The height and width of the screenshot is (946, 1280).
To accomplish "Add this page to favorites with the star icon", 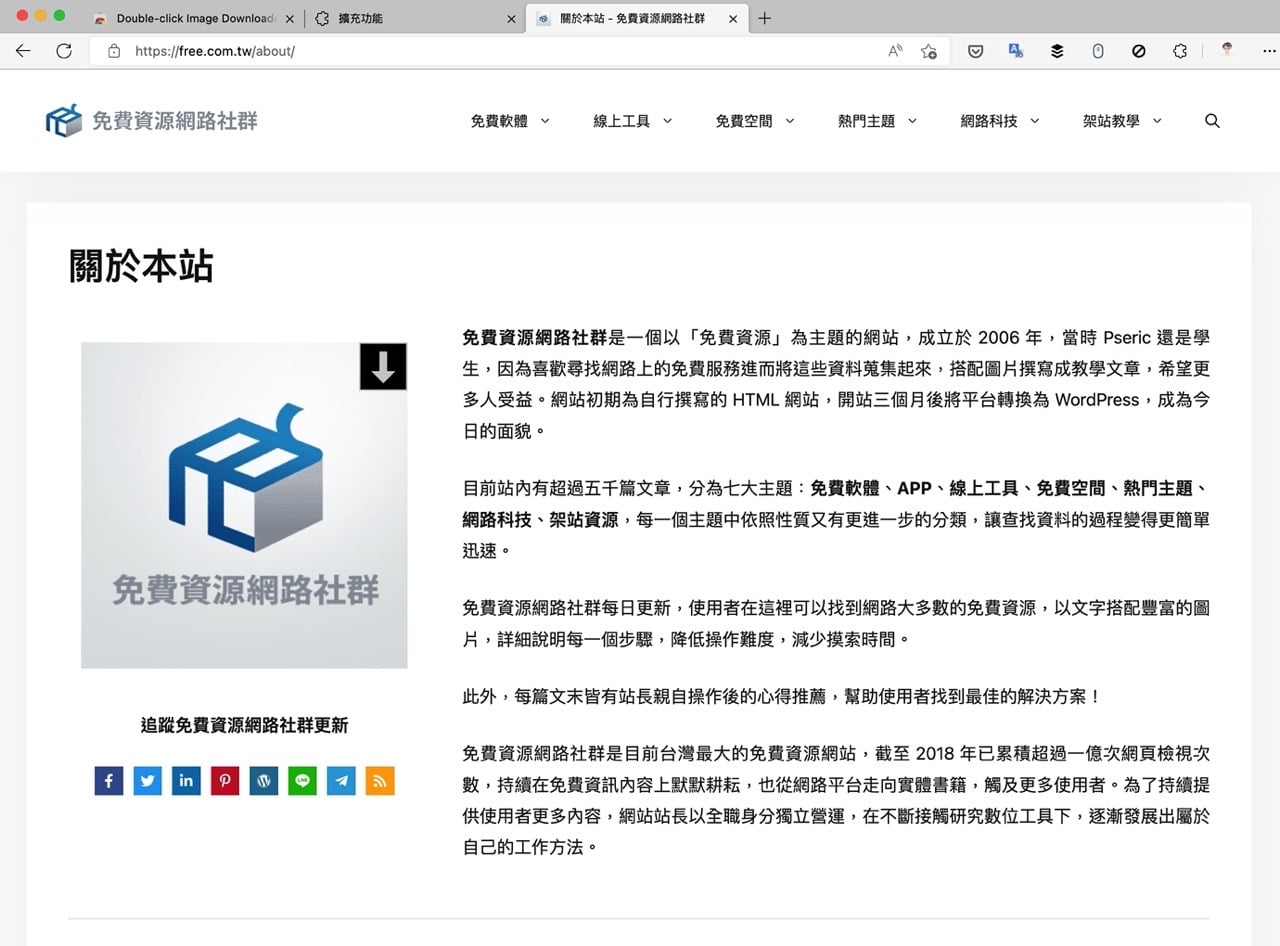I will pos(929,51).
